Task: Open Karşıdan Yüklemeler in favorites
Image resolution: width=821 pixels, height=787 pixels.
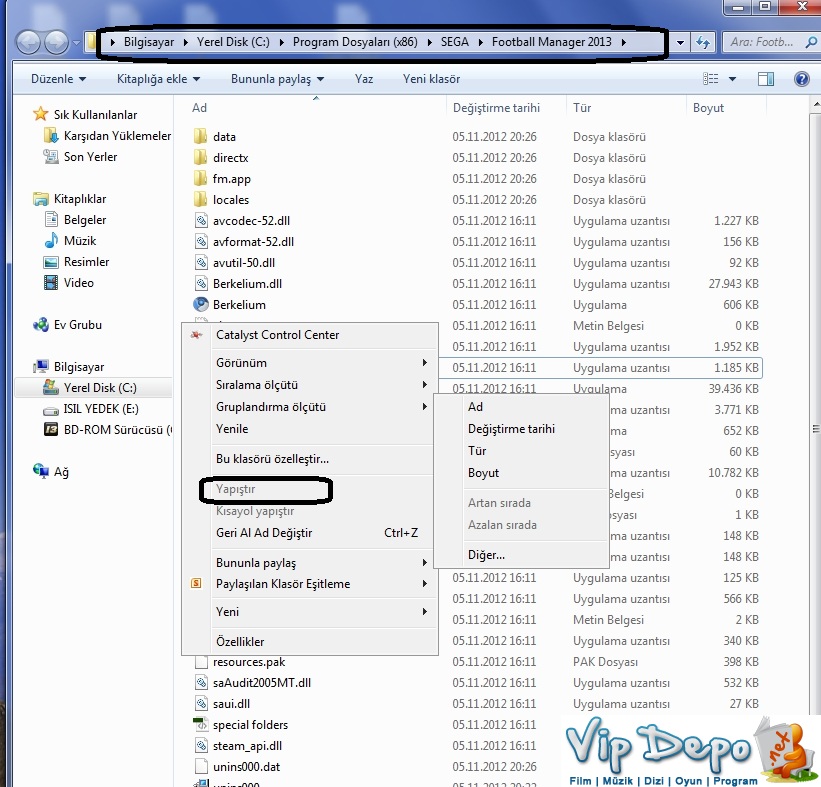Action: [117, 136]
